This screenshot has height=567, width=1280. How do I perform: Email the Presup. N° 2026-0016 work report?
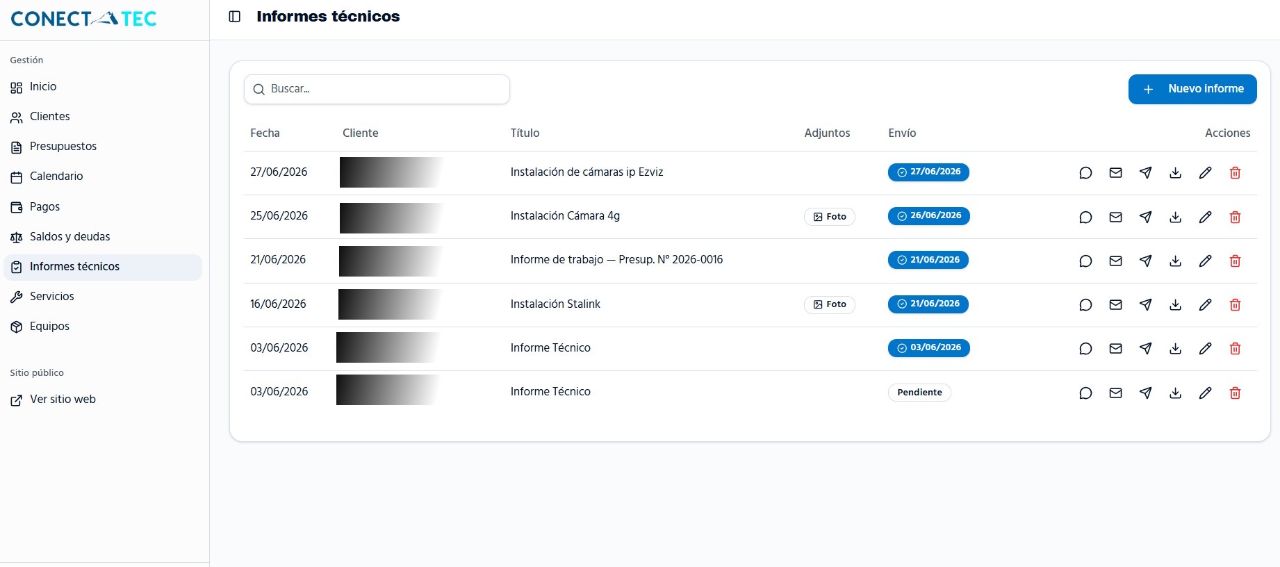(x=1115, y=261)
